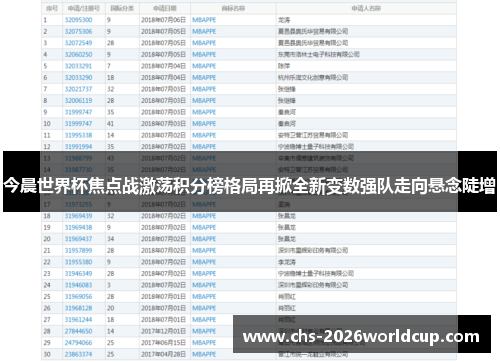Open 31999747 link in row 9
Image resolution: width=500 pixels, height=362 pixels.
pos(78,112)
